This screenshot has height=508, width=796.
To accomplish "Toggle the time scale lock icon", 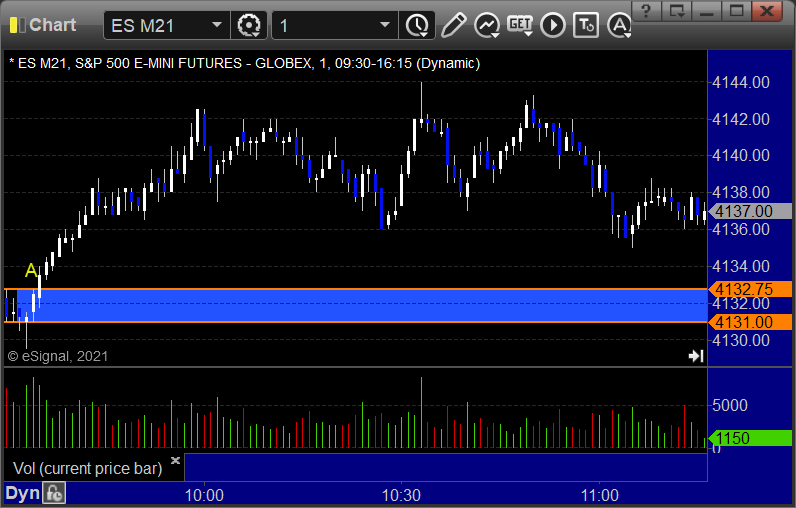I will (54, 493).
